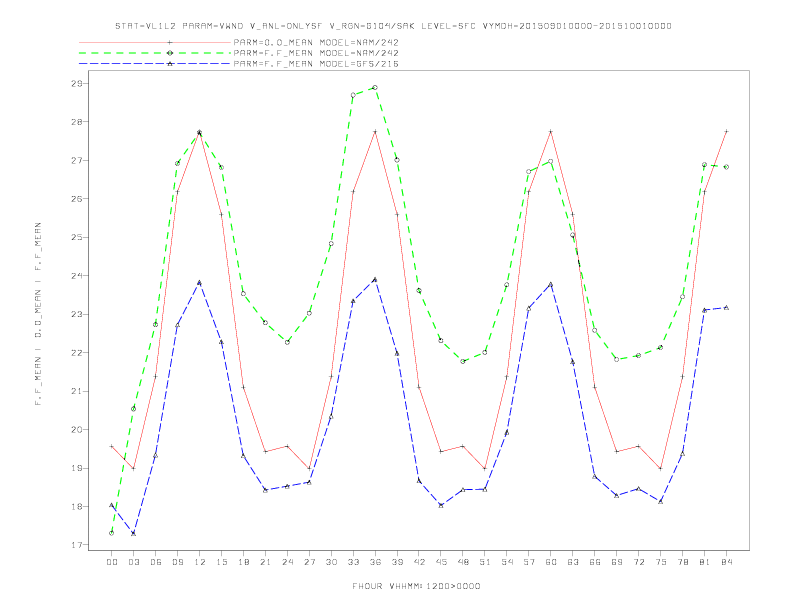Click the vertical y-axis label F.F_MEAN | O.O_MEAN
The image size is (792, 612).
coord(38,314)
